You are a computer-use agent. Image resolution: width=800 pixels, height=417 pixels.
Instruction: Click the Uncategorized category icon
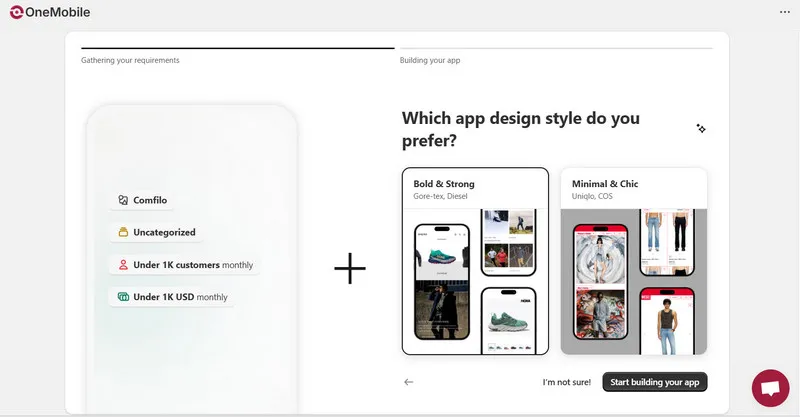click(x=123, y=232)
